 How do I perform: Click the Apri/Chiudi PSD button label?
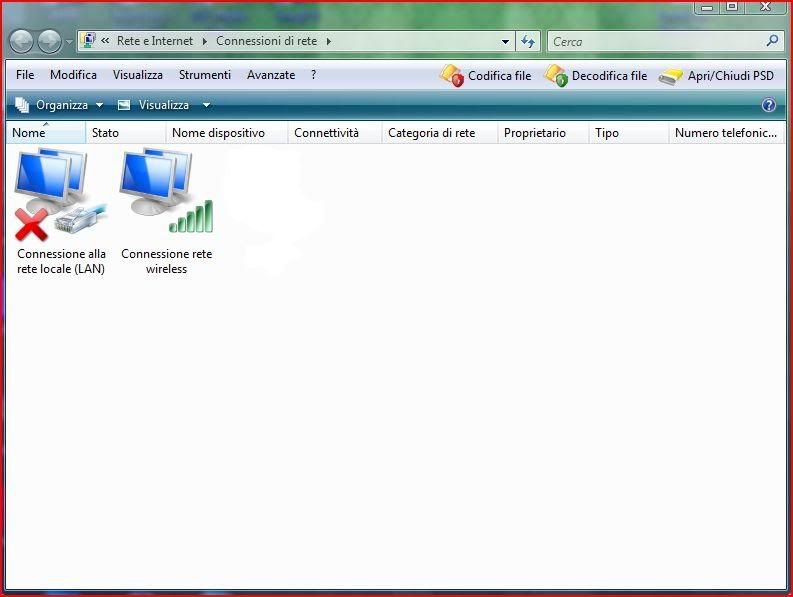731,76
